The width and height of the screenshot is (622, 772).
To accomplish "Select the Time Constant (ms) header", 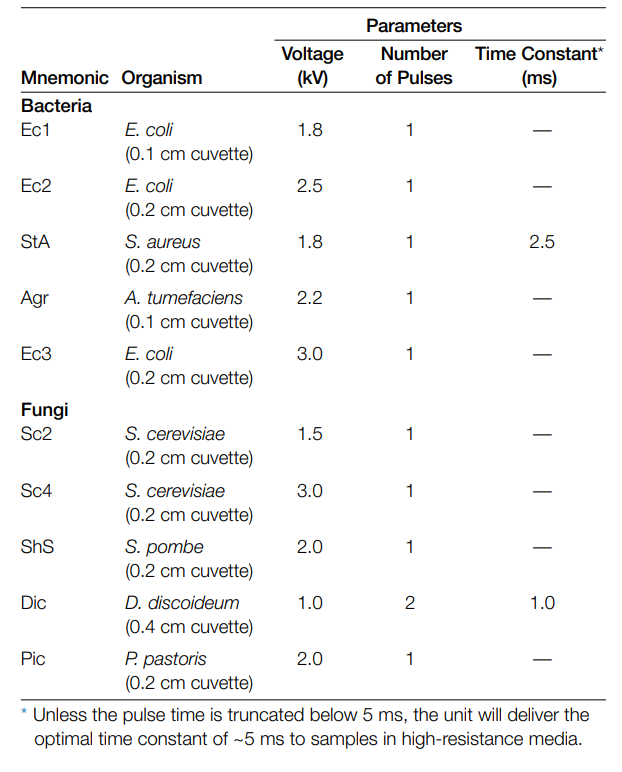I will pyautogui.click(x=539, y=65).
